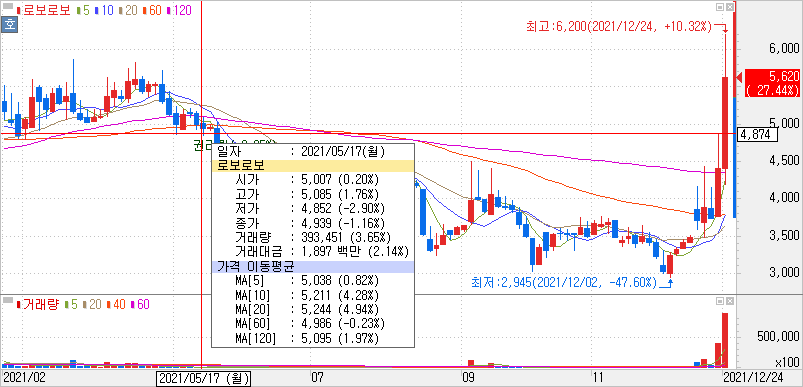Select the magenta 120-day price MA legend
Screen dimensions: 803x387
pyautogui.click(x=179, y=9)
